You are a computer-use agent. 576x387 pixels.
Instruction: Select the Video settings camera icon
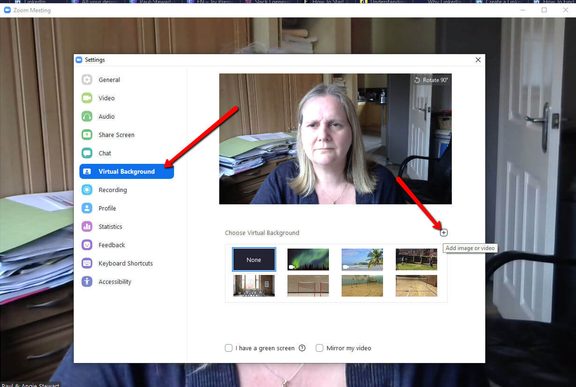pyautogui.click(x=87, y=98)
